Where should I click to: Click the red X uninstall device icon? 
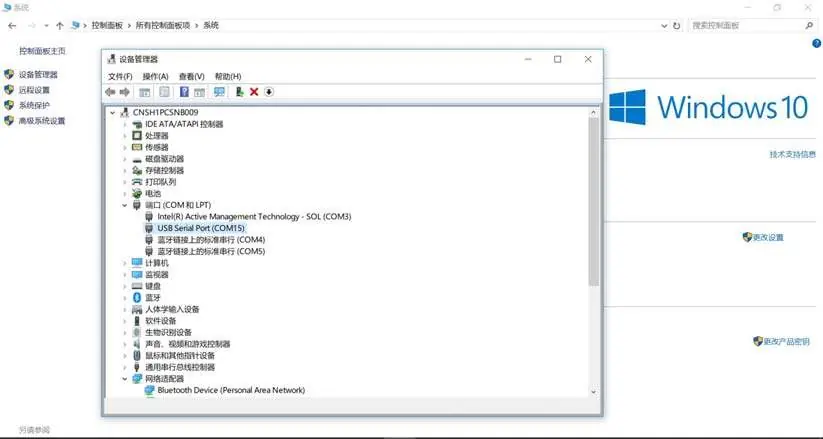pos(254,92)
